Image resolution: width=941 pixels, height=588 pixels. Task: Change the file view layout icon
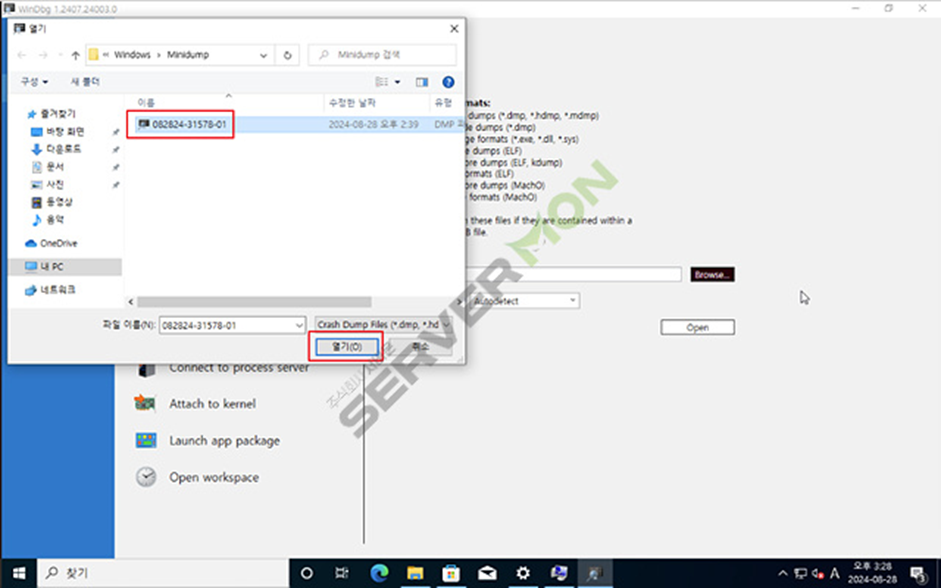click(382, 82)
